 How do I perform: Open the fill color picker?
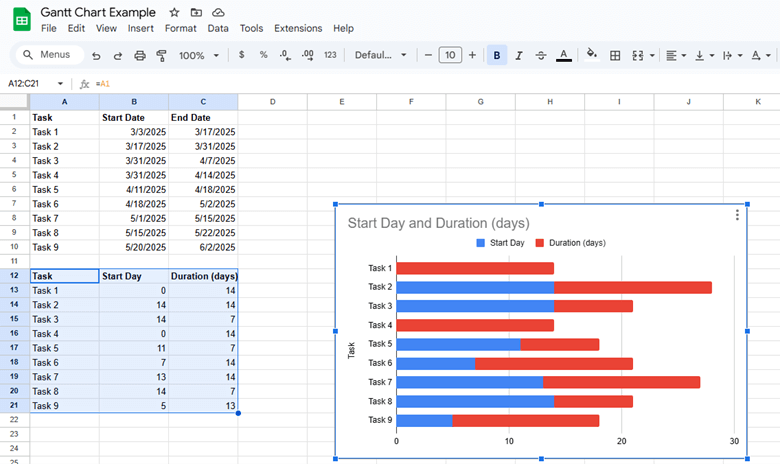tap(591, 55)
